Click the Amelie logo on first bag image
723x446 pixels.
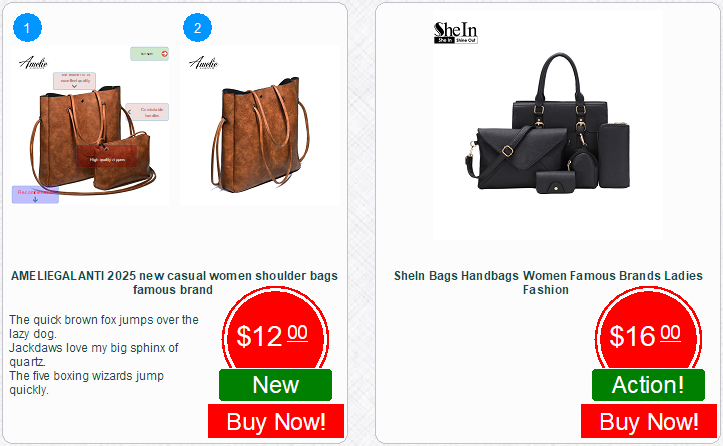(x=33, y=63)
